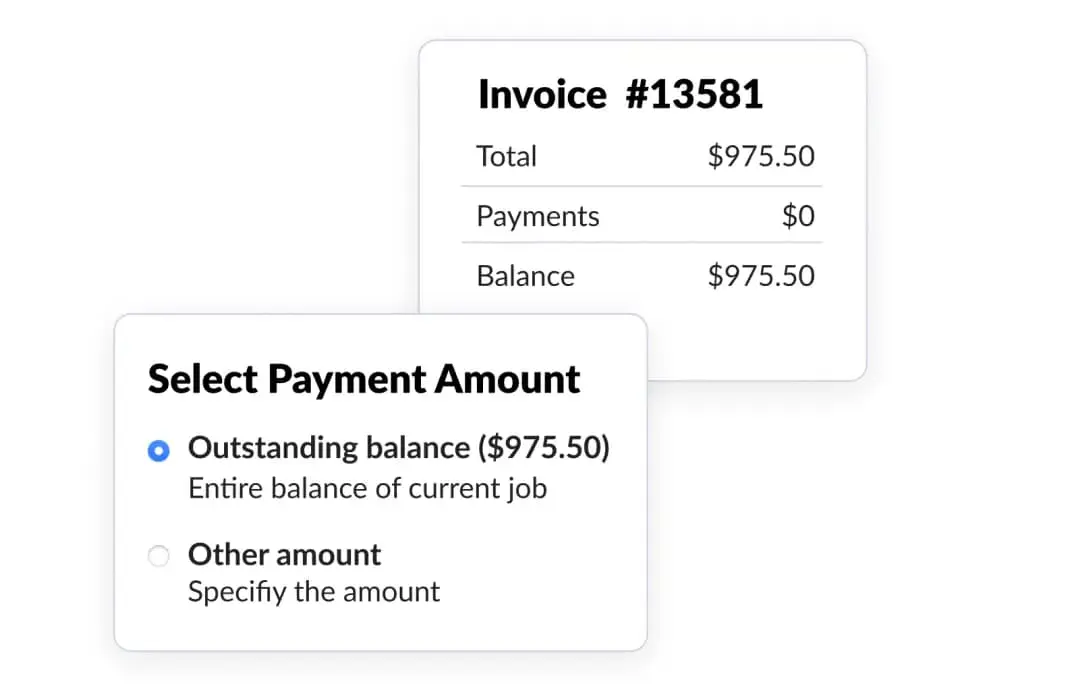Click the Total value $975.50
Screen dimensions: 1074x700
761,157
